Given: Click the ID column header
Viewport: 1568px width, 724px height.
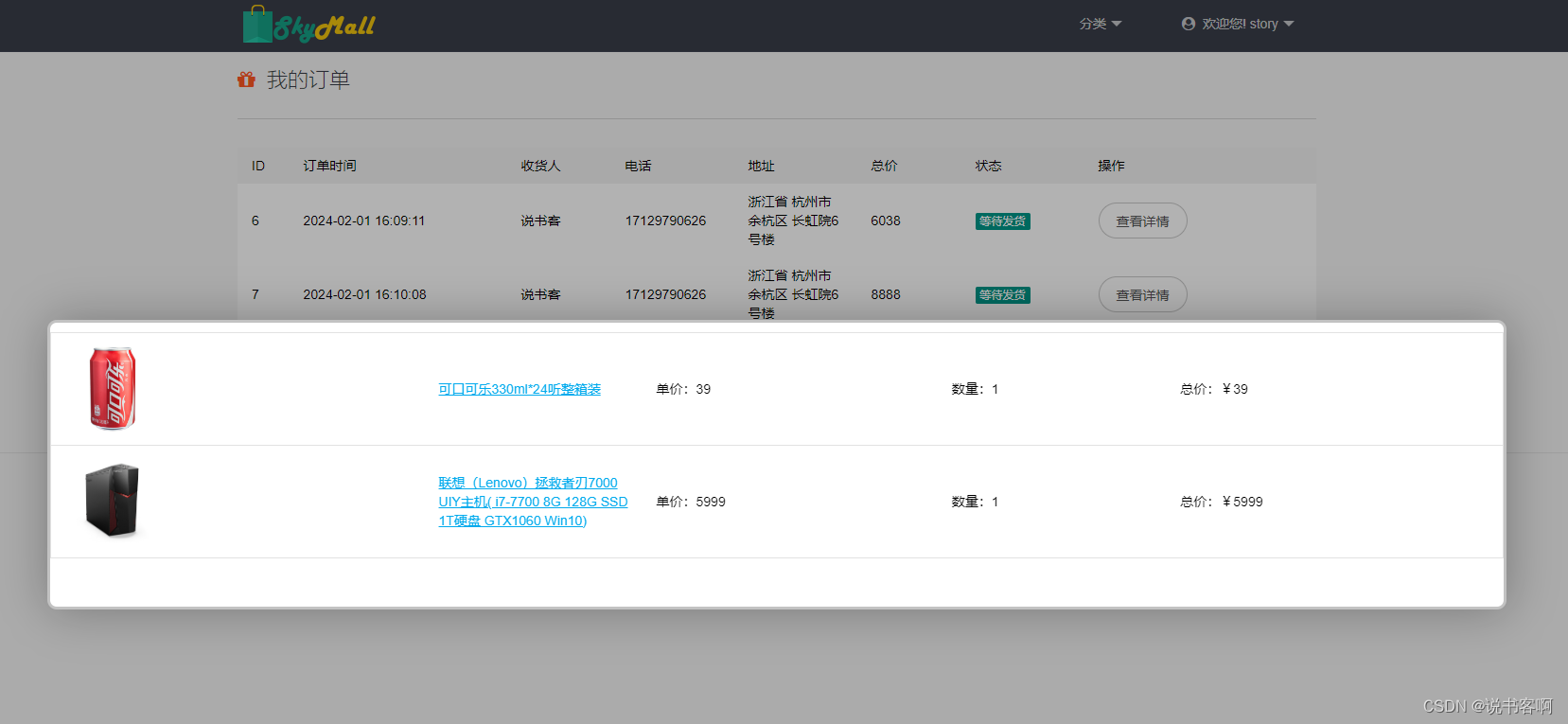Looking at the screenshot, I should (x=258, y=166).
